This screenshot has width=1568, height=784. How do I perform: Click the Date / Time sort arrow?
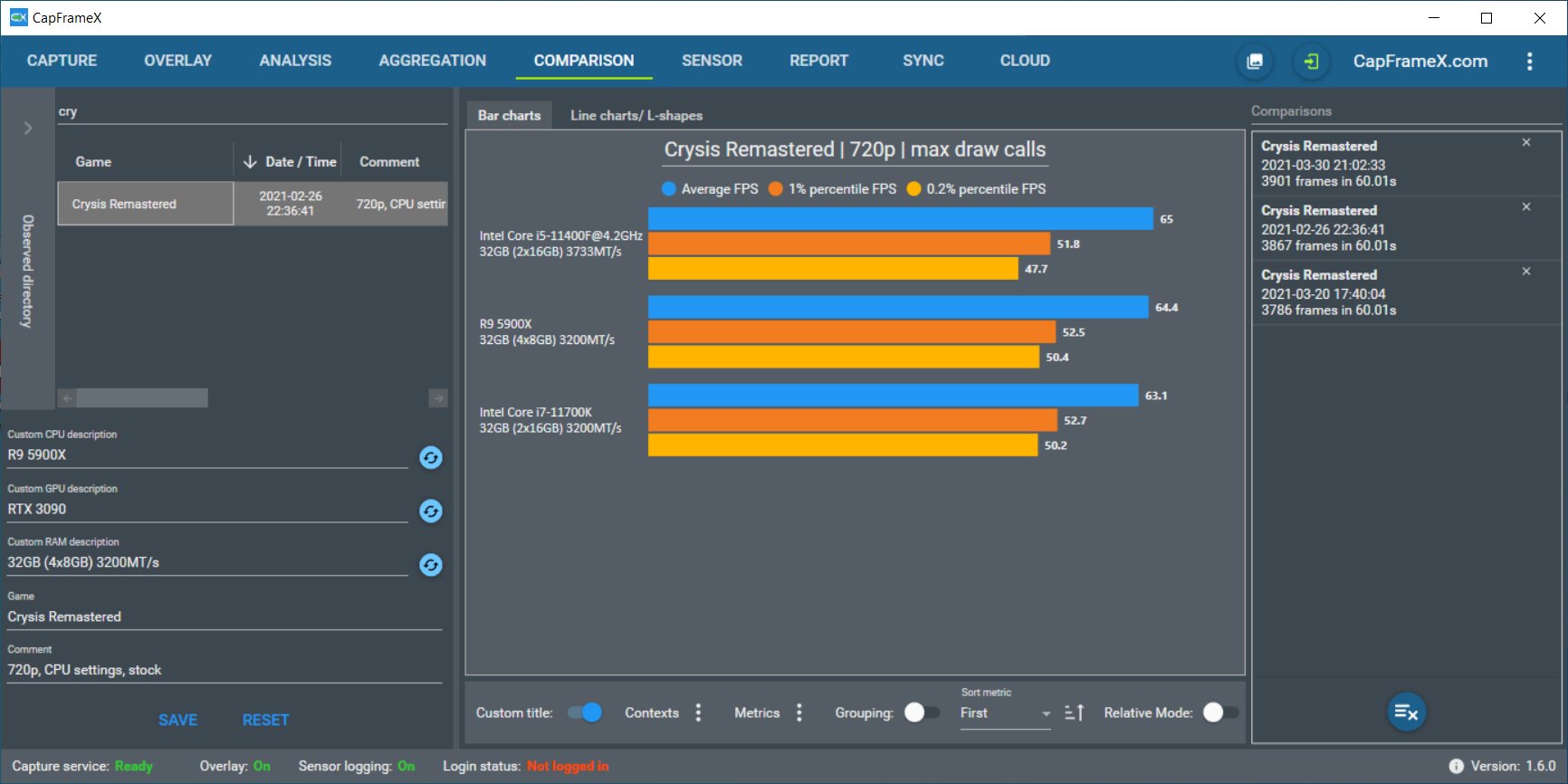tap(250, 162)
